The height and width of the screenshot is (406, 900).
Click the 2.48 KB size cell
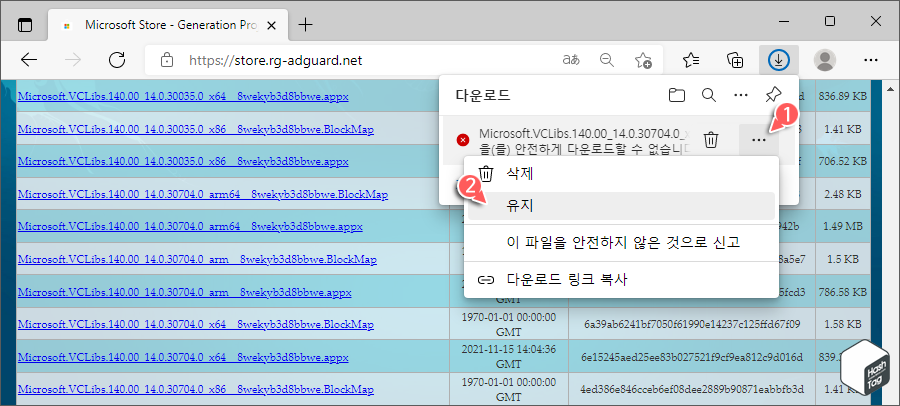[x=843, y=195]
